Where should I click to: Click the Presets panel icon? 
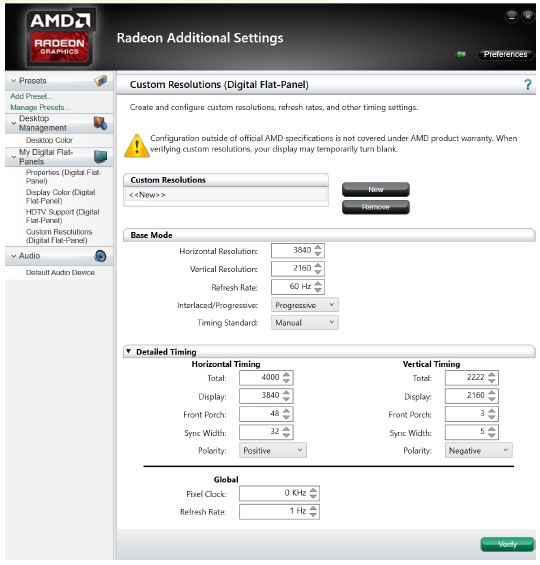(101, 80)
